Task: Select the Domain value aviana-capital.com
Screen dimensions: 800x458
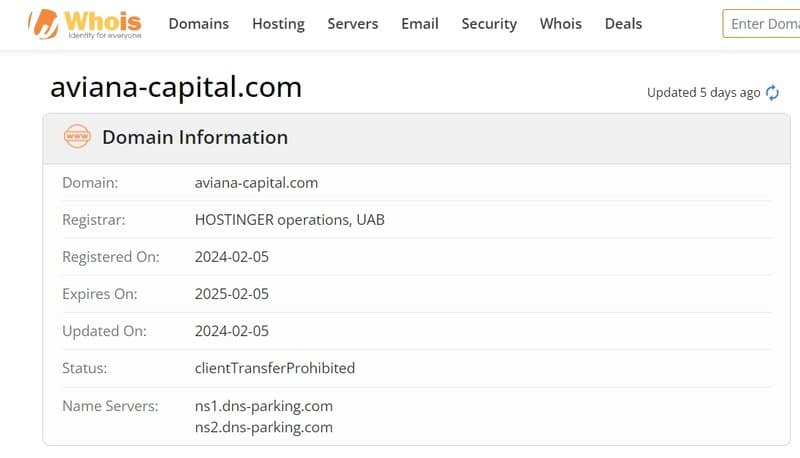Action: point(256,183)
